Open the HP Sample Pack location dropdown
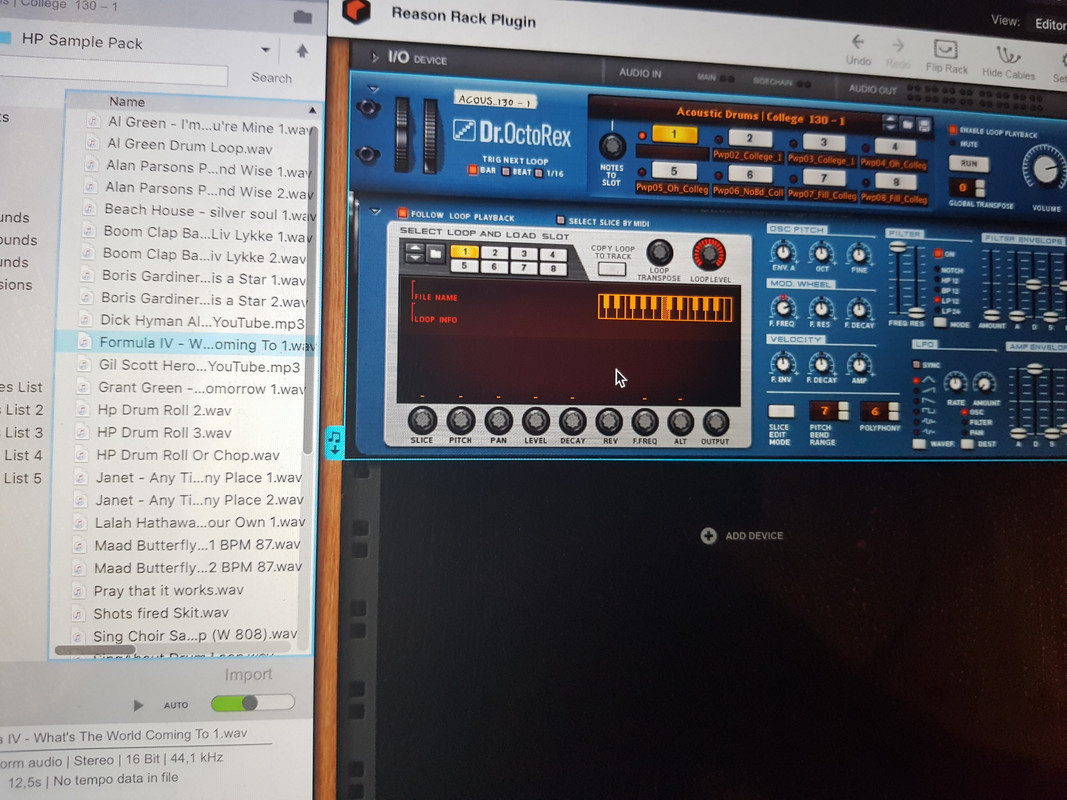Screen dimensions: 1067x800 tap(265, 49)
